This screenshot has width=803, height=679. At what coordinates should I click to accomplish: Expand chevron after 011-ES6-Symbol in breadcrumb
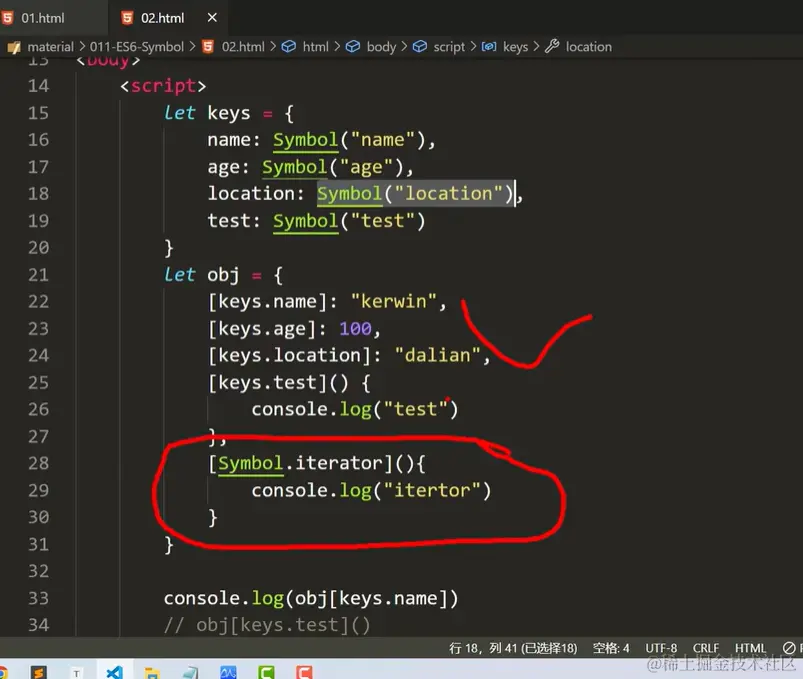(x=193, y=47)
